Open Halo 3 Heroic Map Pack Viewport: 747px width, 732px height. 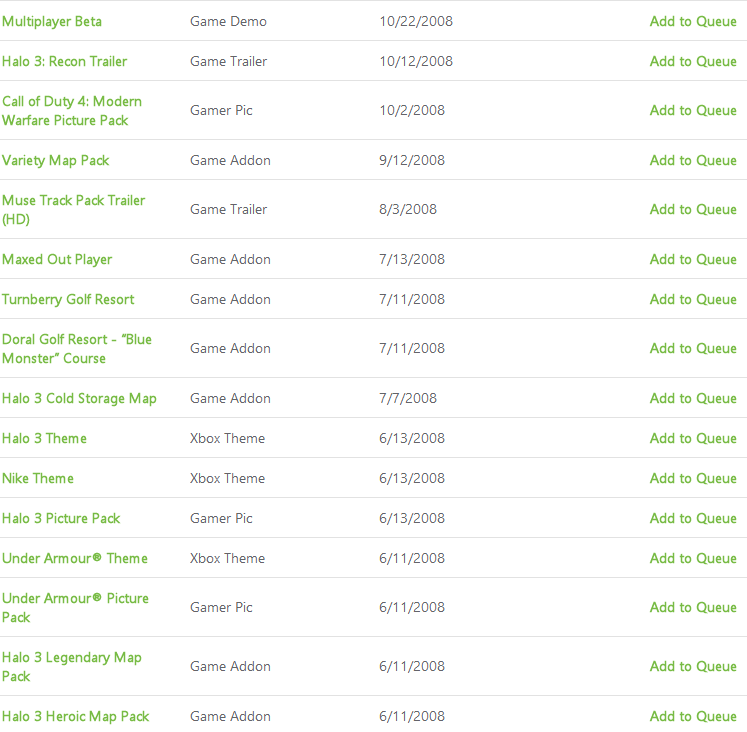(75, 717)
